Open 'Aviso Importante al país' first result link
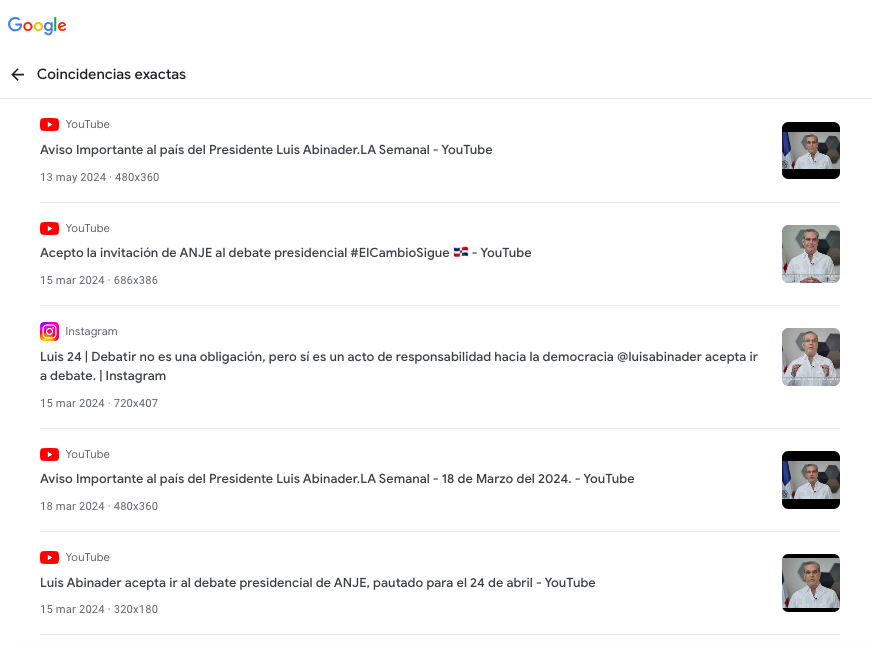872x647 pixels. tap(266, 150)
